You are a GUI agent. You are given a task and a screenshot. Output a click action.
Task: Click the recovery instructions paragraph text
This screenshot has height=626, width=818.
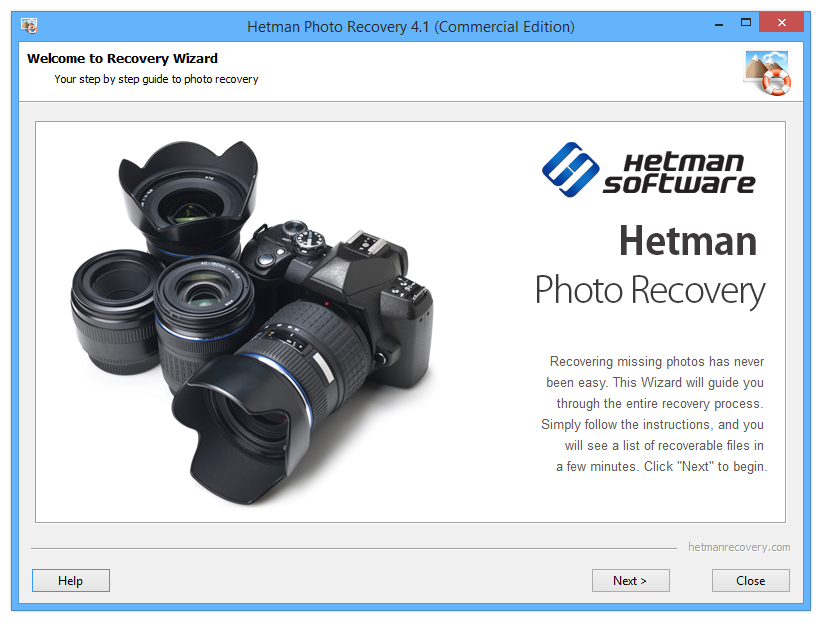coord(655,414)
